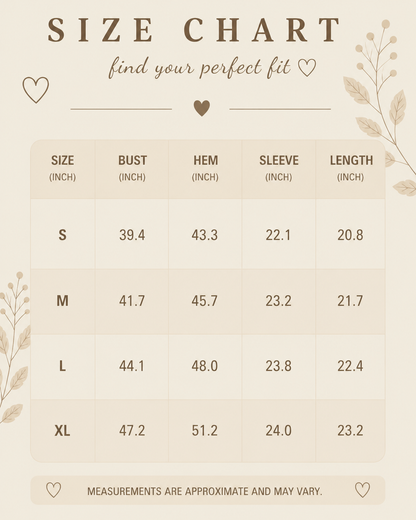Click the heart right of the measurements note
Viewport: 416px width, 520px height.
(x=362, y=490)
